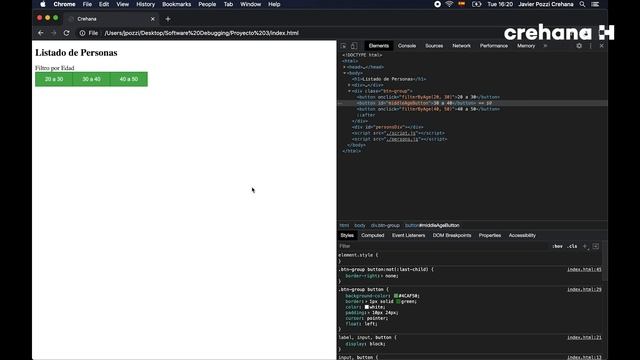This screenshot has height=360, width=640.
Task: Focus the Styles Filter input field
Action: pyautogui.click(x=443, y=246)
